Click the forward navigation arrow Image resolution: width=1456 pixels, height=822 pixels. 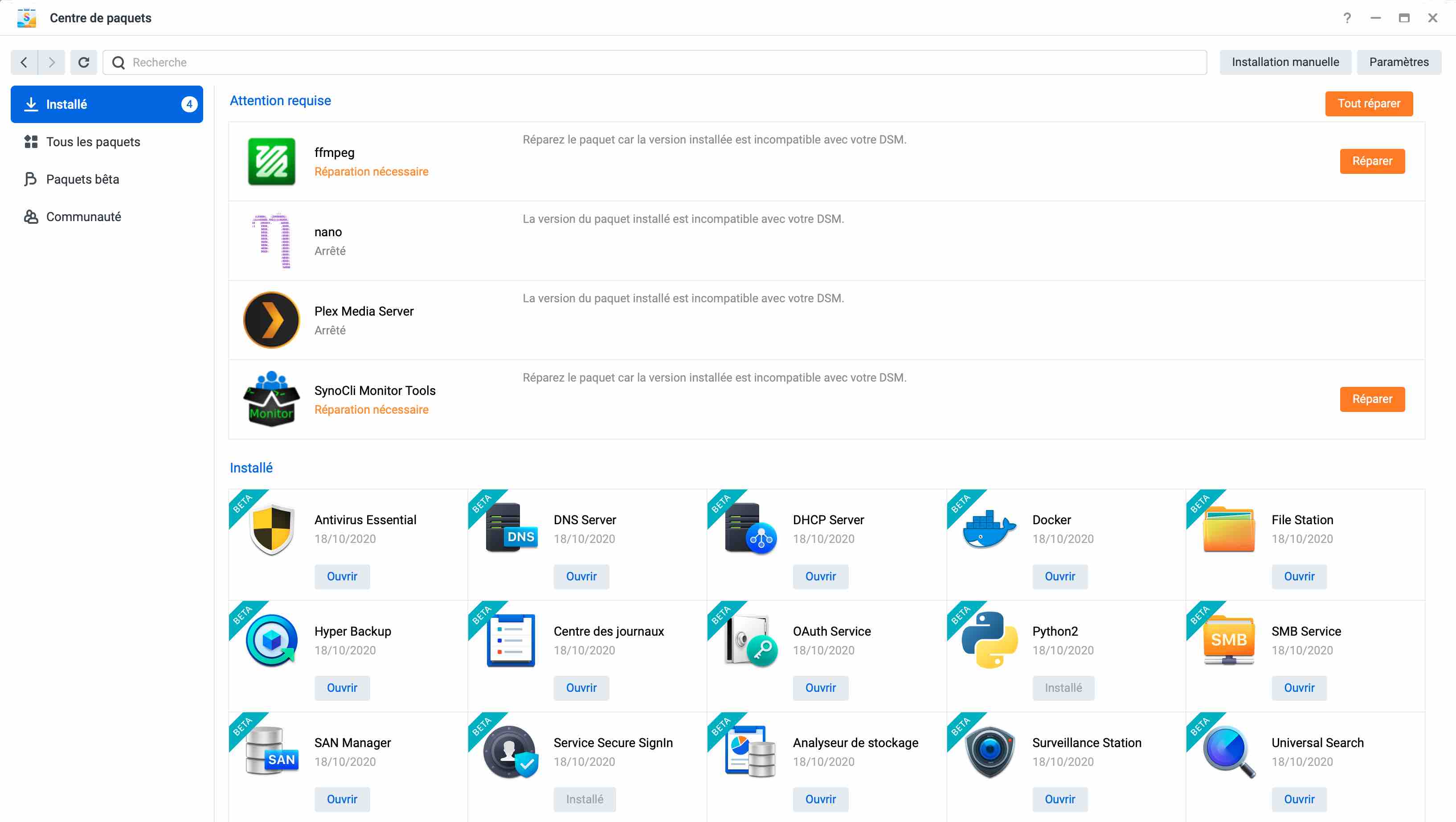point(51,62)
